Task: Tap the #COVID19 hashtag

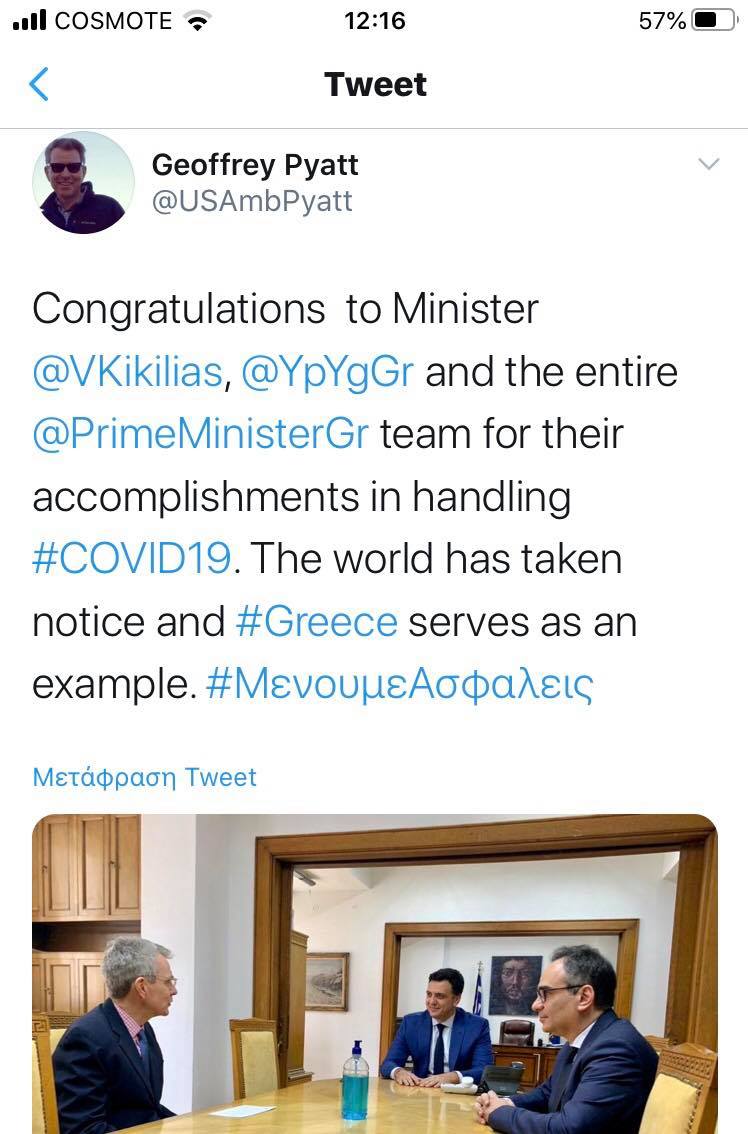Action: point(132,559)
